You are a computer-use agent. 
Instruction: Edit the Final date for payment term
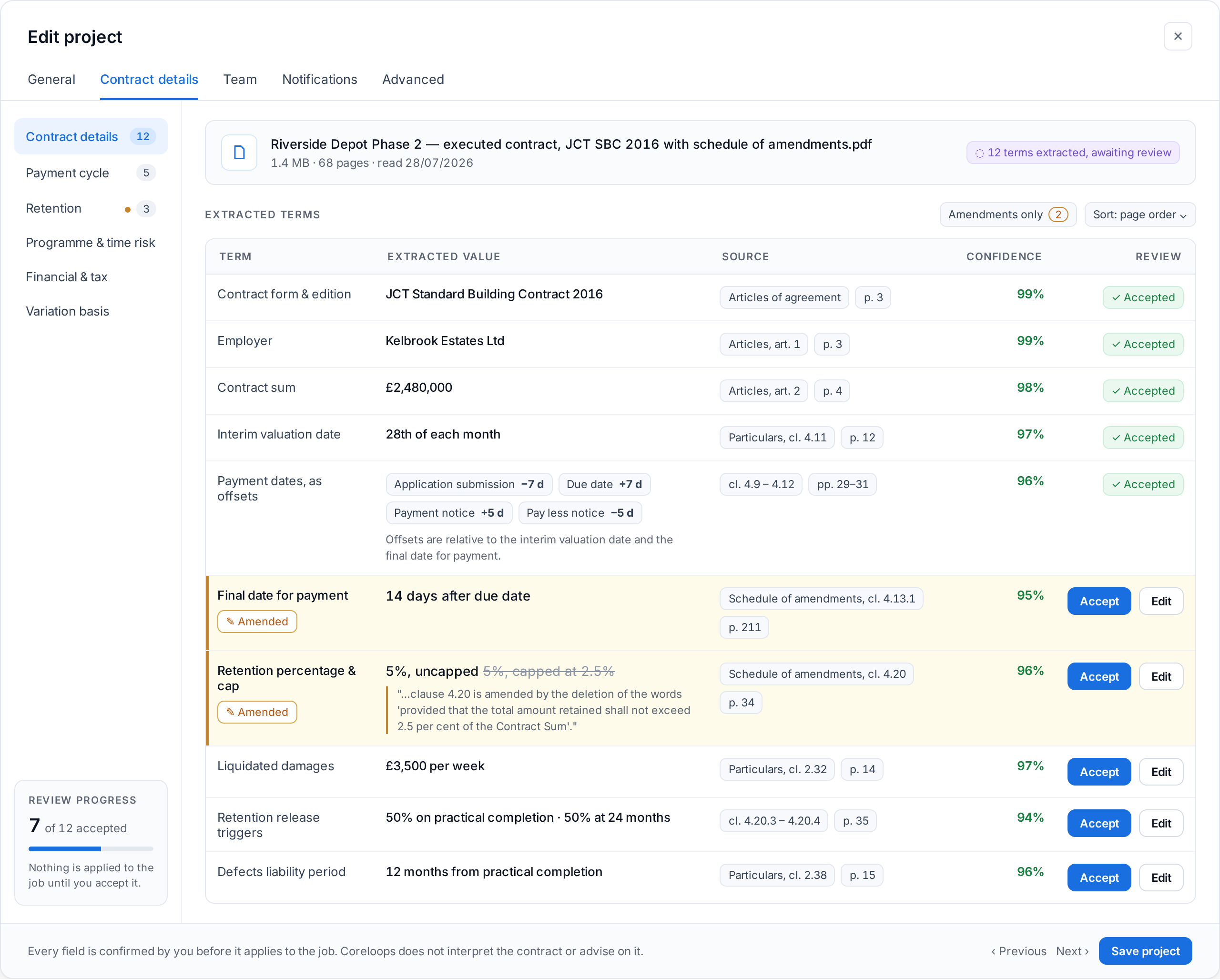coord(1160,602)
